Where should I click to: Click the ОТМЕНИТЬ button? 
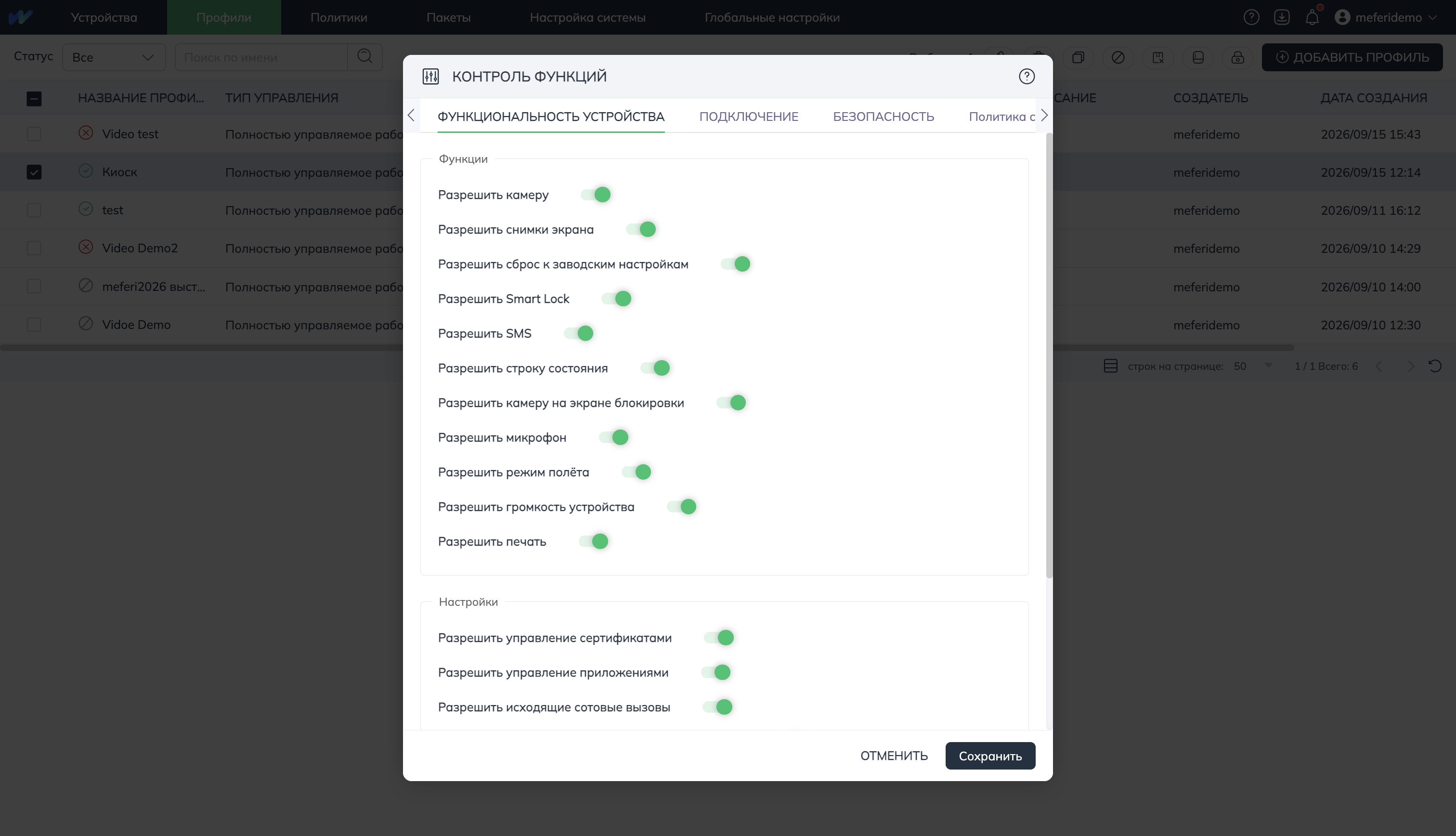(894, 756)
